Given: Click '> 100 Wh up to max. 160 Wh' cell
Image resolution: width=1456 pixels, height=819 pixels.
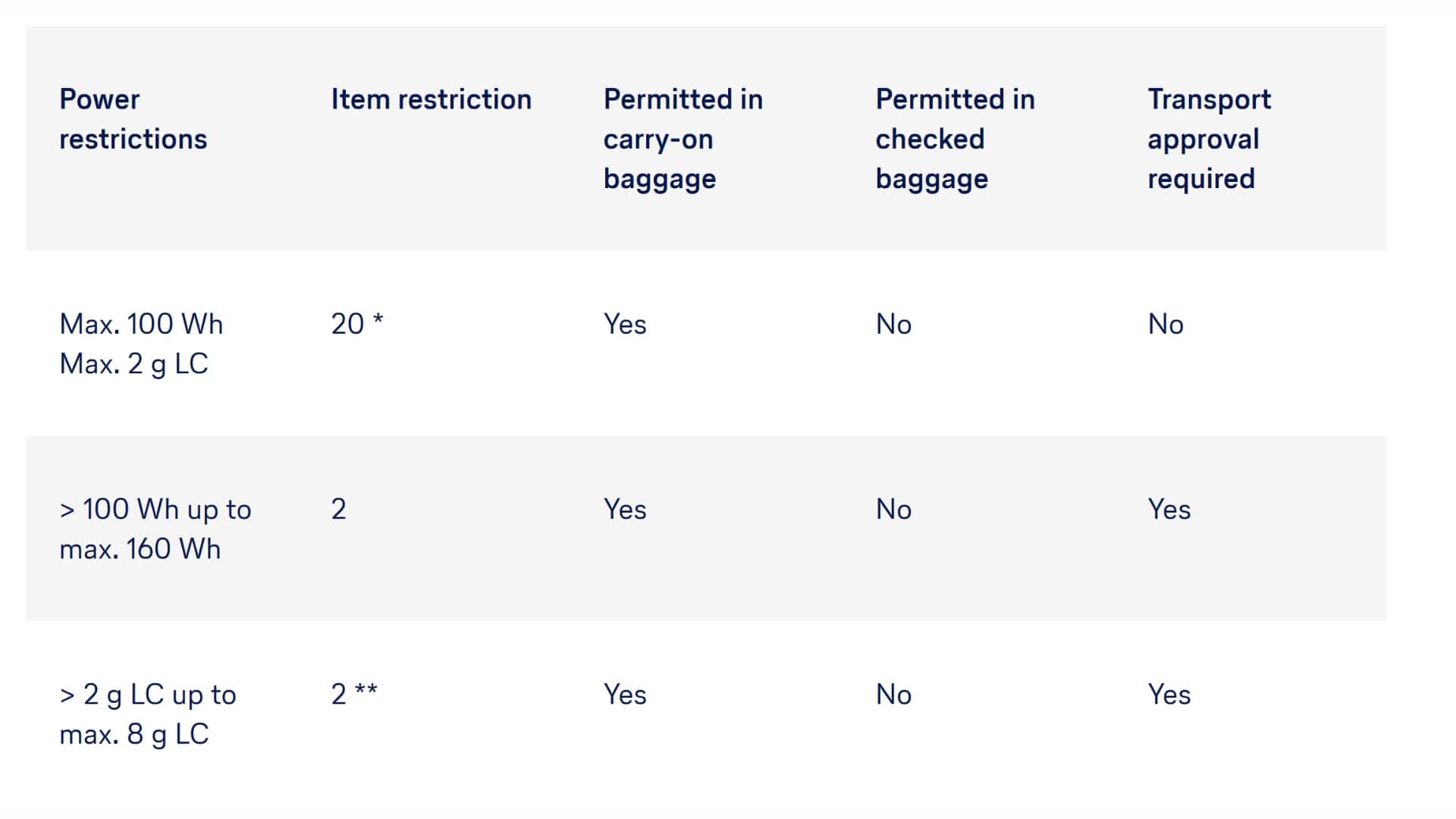Looking at the screenshot, I should (x=155, y=529).
